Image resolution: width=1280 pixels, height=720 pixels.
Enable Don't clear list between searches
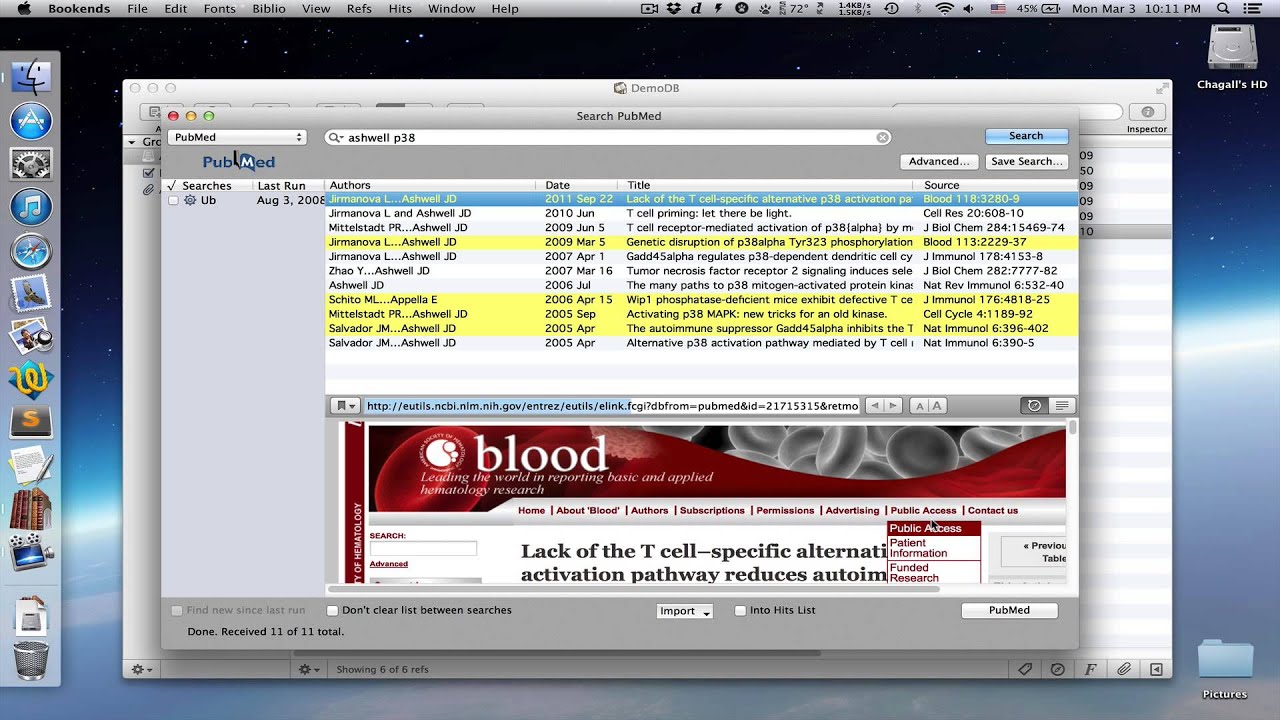[333, 610]
